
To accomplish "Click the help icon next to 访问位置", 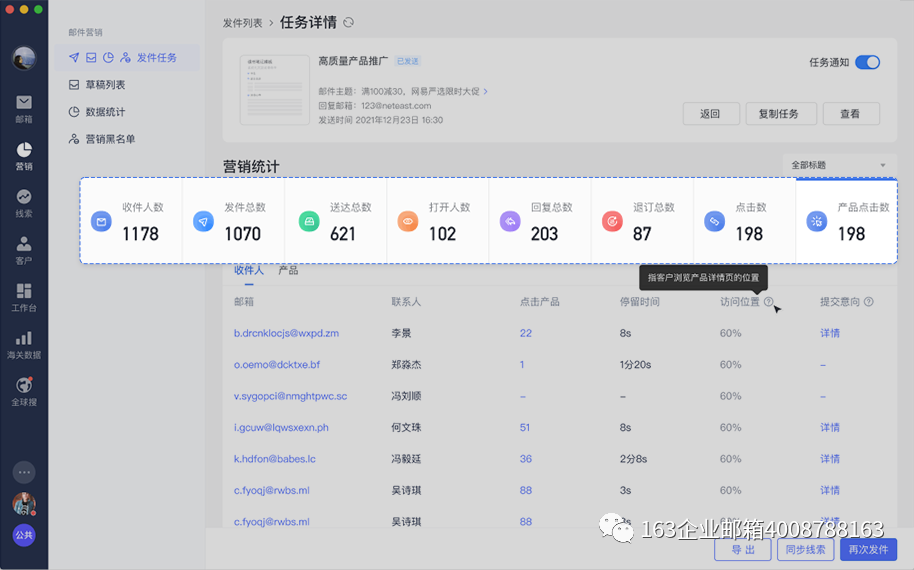I will (769, 301).
